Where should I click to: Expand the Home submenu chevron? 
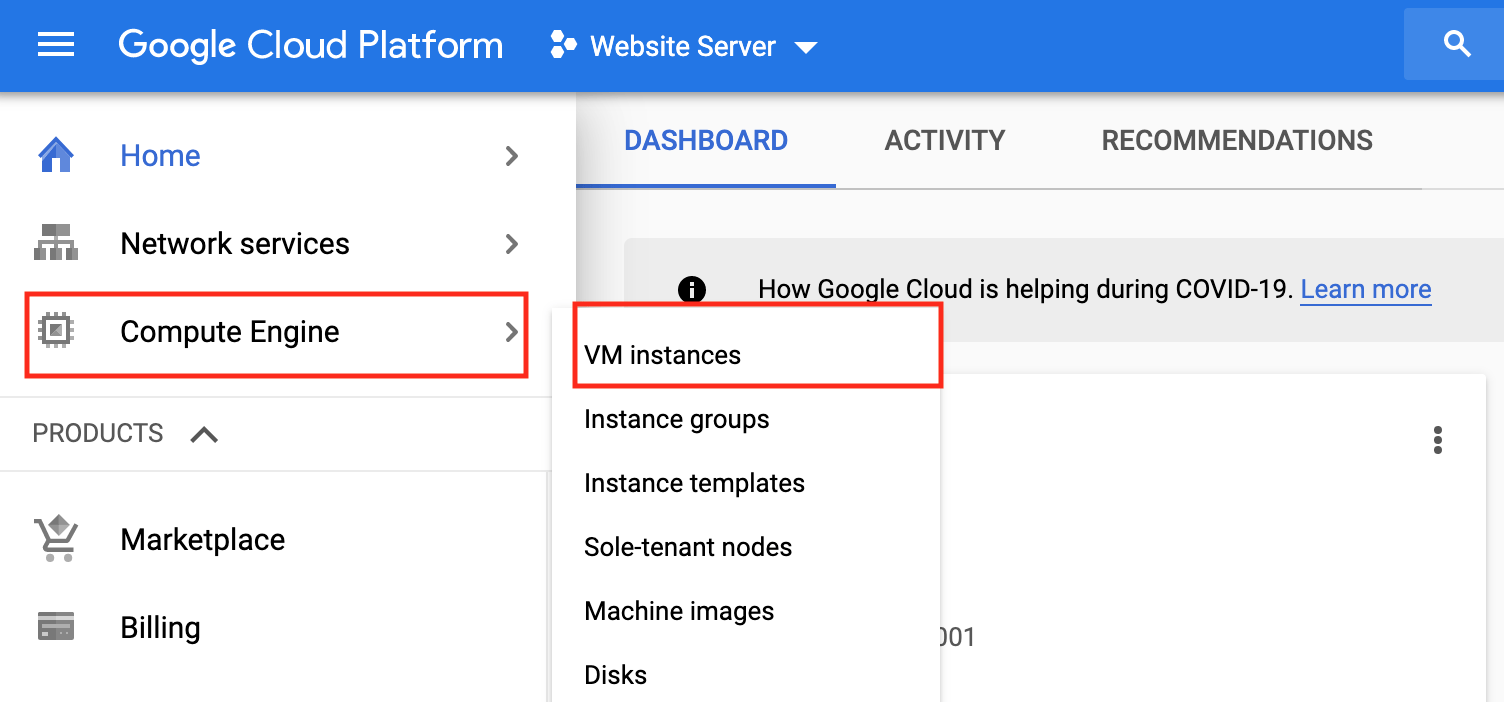click(512, 156)
